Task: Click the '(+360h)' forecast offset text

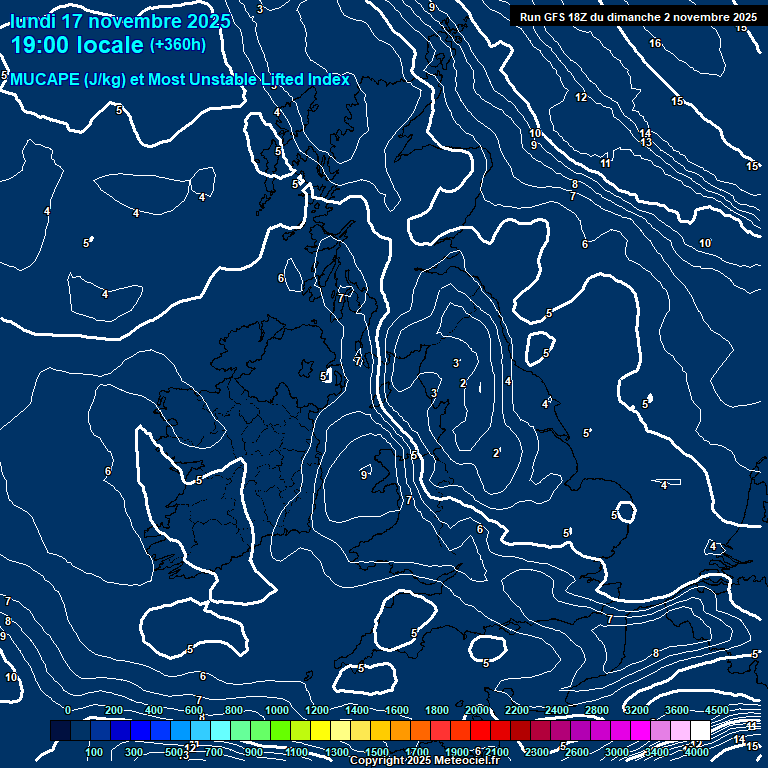Action: pyautogui.click(x=178, y=45)
